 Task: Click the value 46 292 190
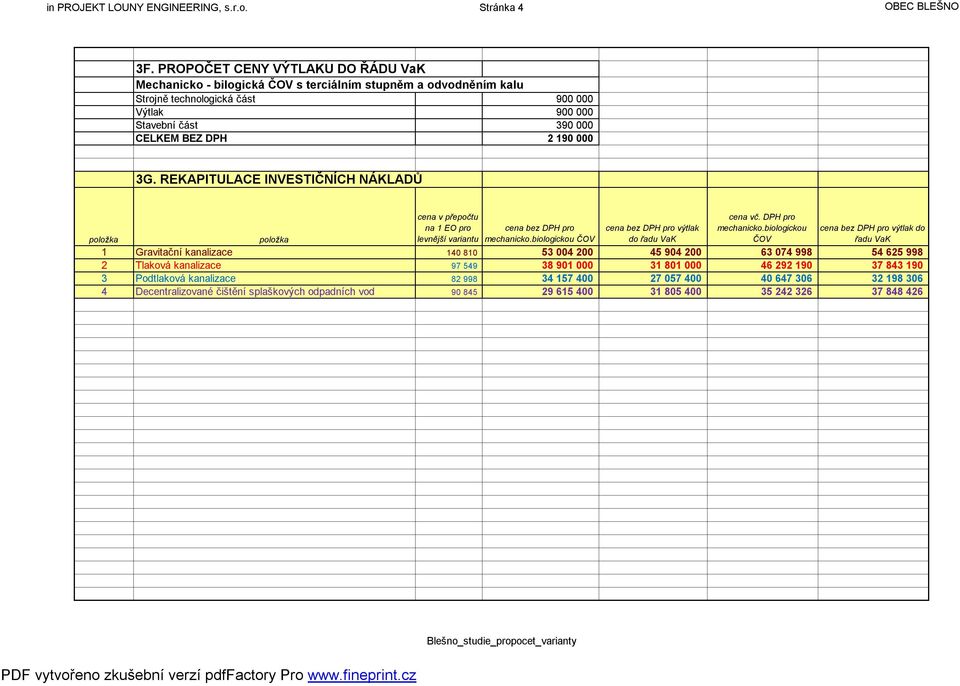(786, 265)
